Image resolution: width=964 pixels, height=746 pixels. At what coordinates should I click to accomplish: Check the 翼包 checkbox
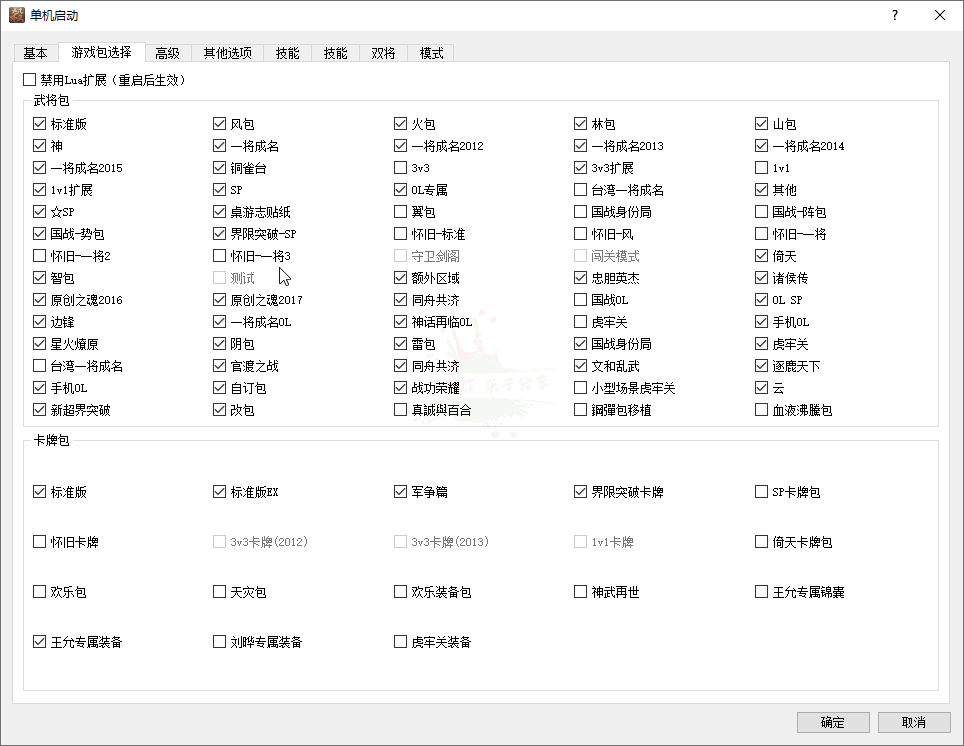pos(401,212)
